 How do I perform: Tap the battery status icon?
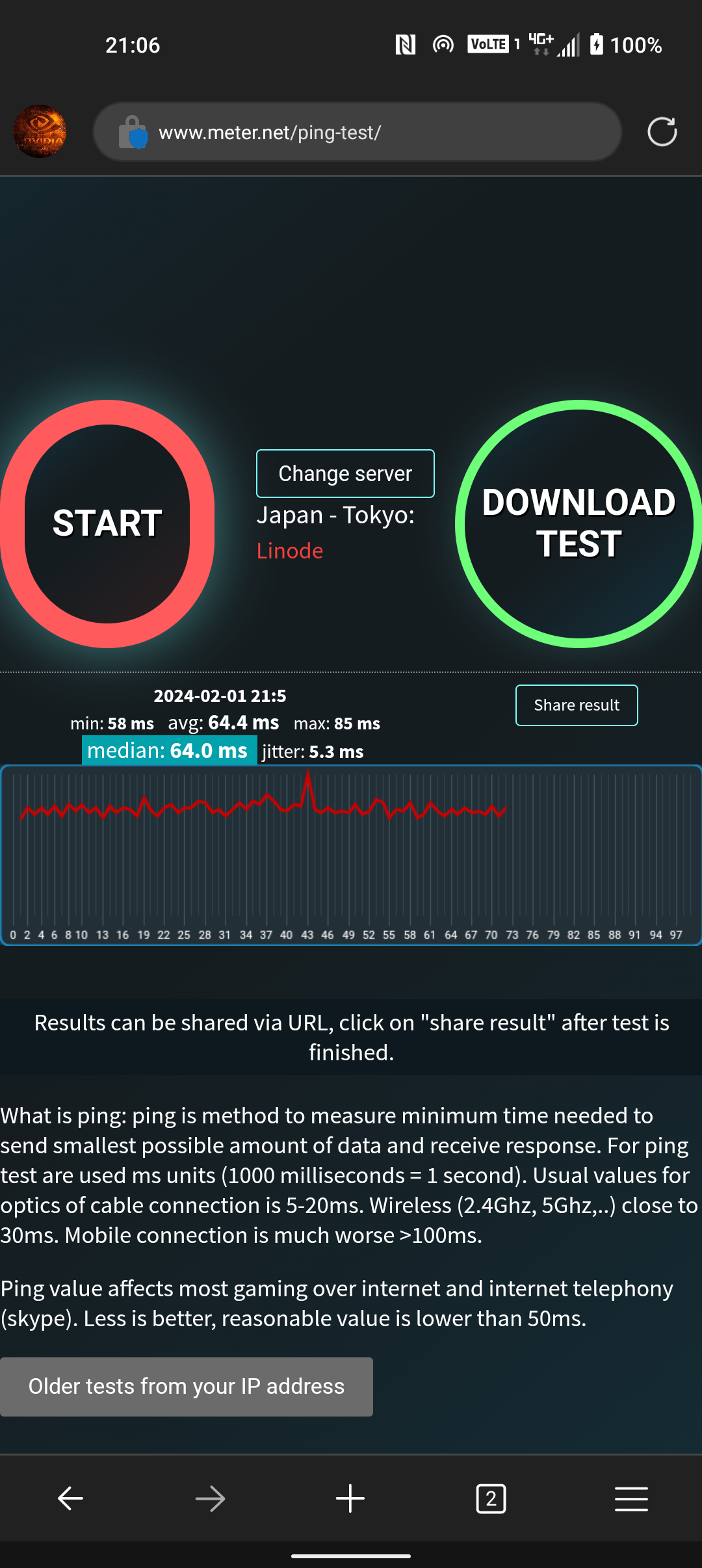pos(597,45)
